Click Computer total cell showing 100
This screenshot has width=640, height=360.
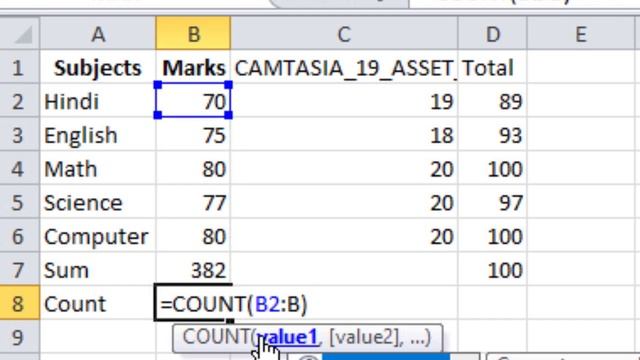pyautogui.click(x=492, y=236)
